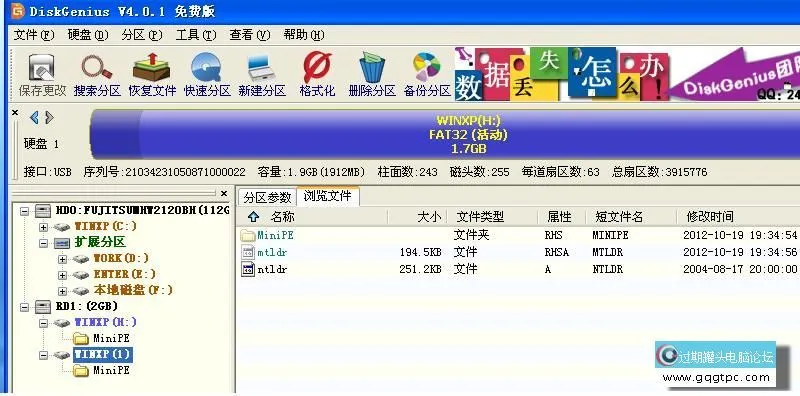Select WINXP (H:) label in tree
This screenshot has height=396, width=800.
click(106, 323)
